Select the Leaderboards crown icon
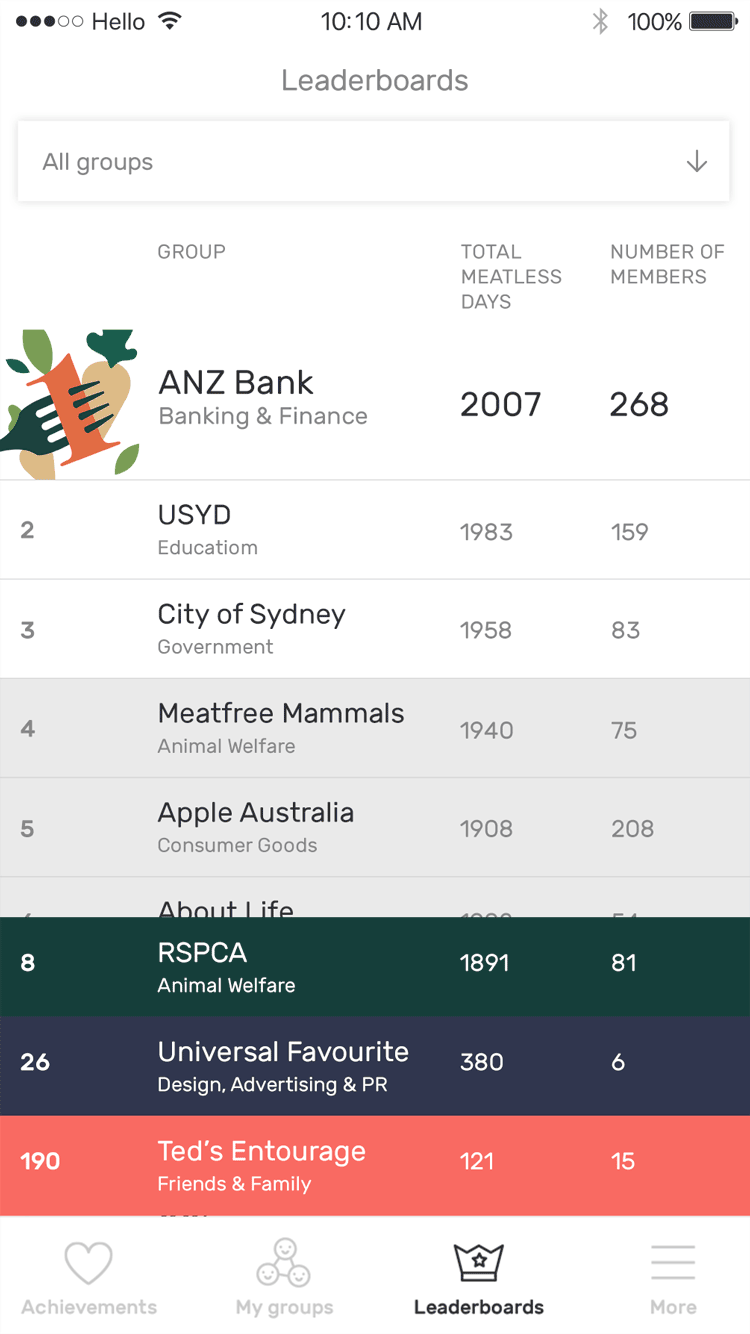Screen dimensions: 750x1334 (479, 1262)
